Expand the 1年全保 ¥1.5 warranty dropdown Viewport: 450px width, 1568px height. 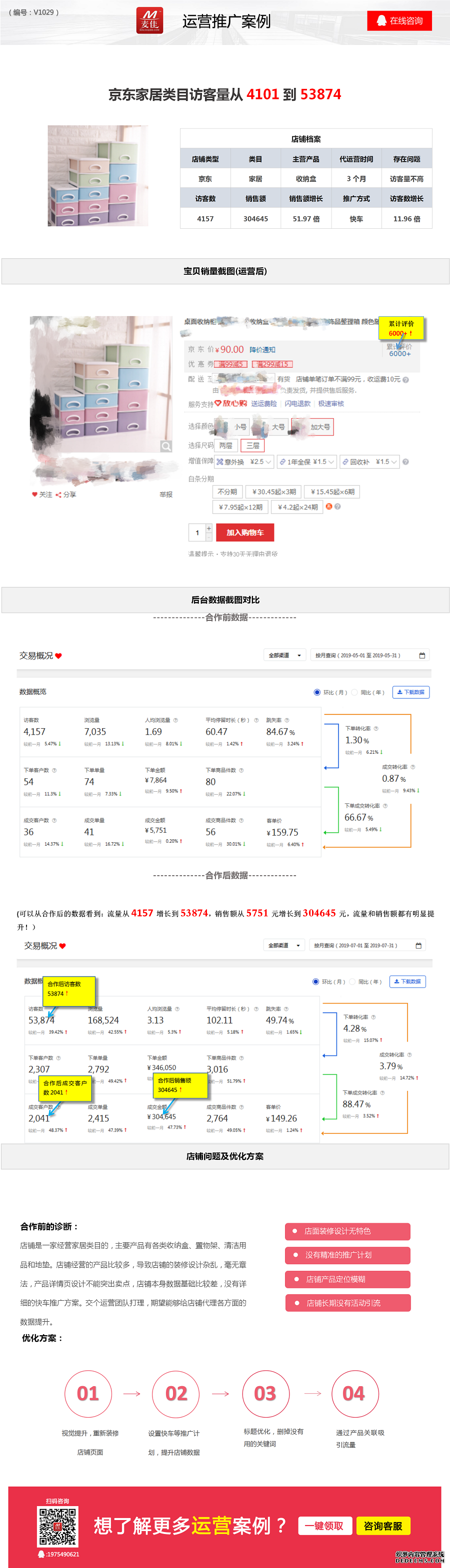pos(306,462)
